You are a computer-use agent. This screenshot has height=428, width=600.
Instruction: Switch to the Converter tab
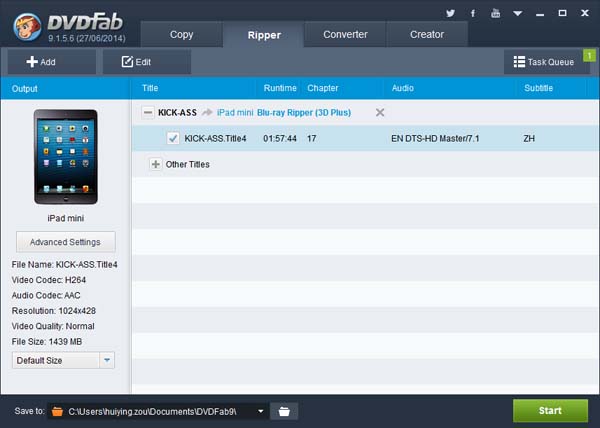tap(345, 34)
